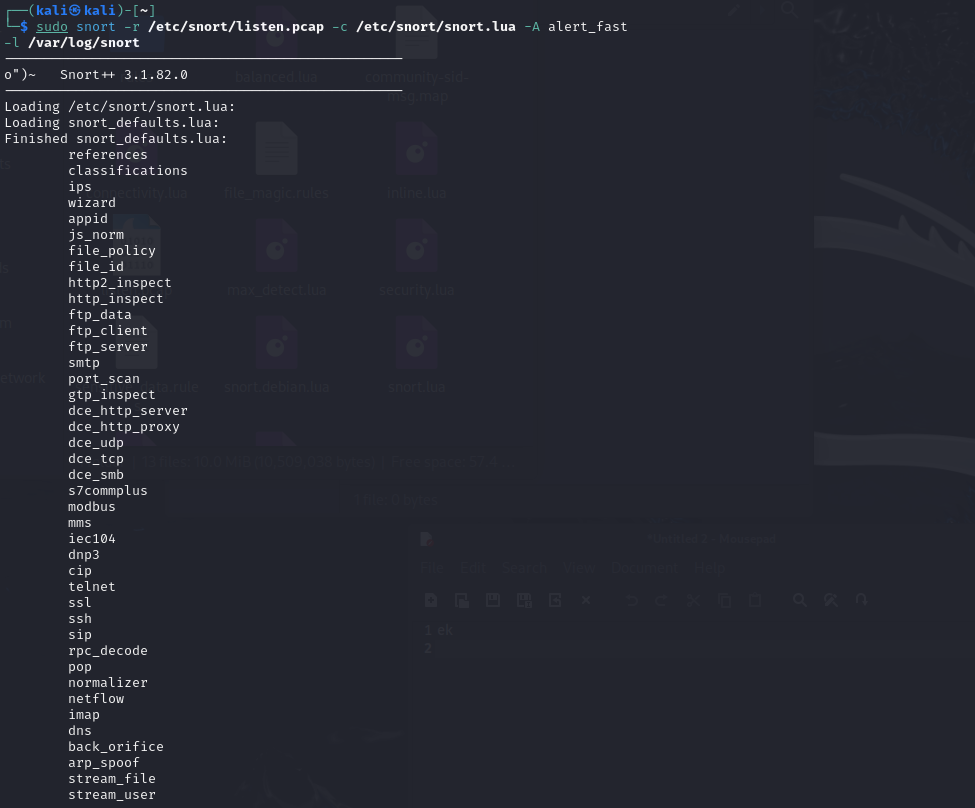Click '*Untitled 2 - Mousepad' window title
Viewport: 975px width, 808px height.
coord(711,539)
